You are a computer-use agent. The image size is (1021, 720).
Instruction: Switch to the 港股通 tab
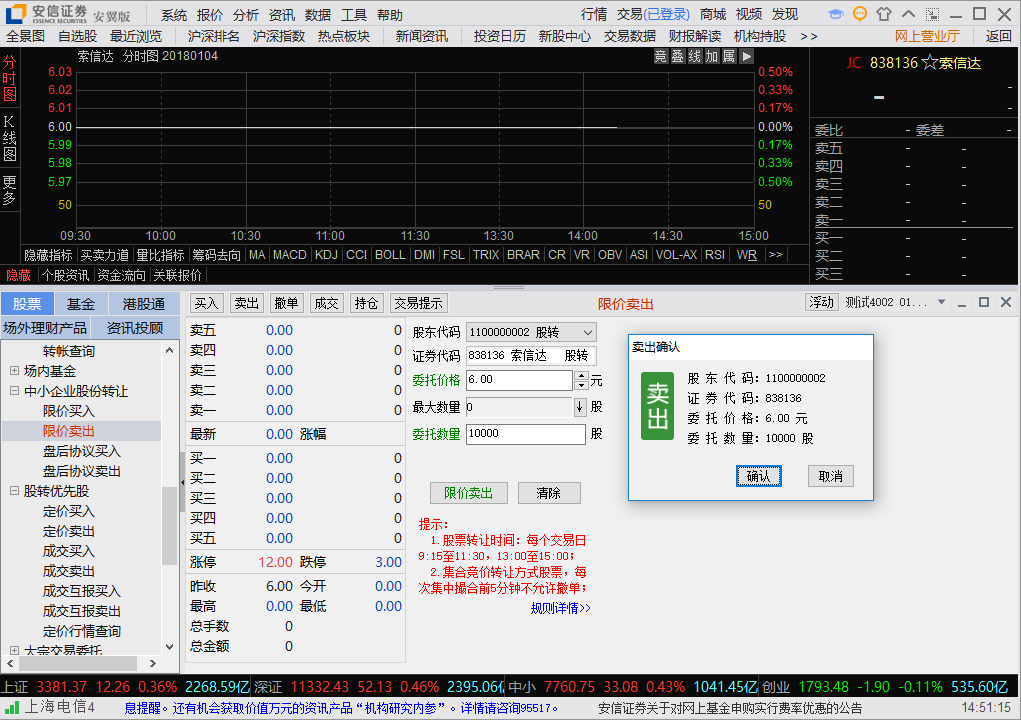[x=144, y=304]
